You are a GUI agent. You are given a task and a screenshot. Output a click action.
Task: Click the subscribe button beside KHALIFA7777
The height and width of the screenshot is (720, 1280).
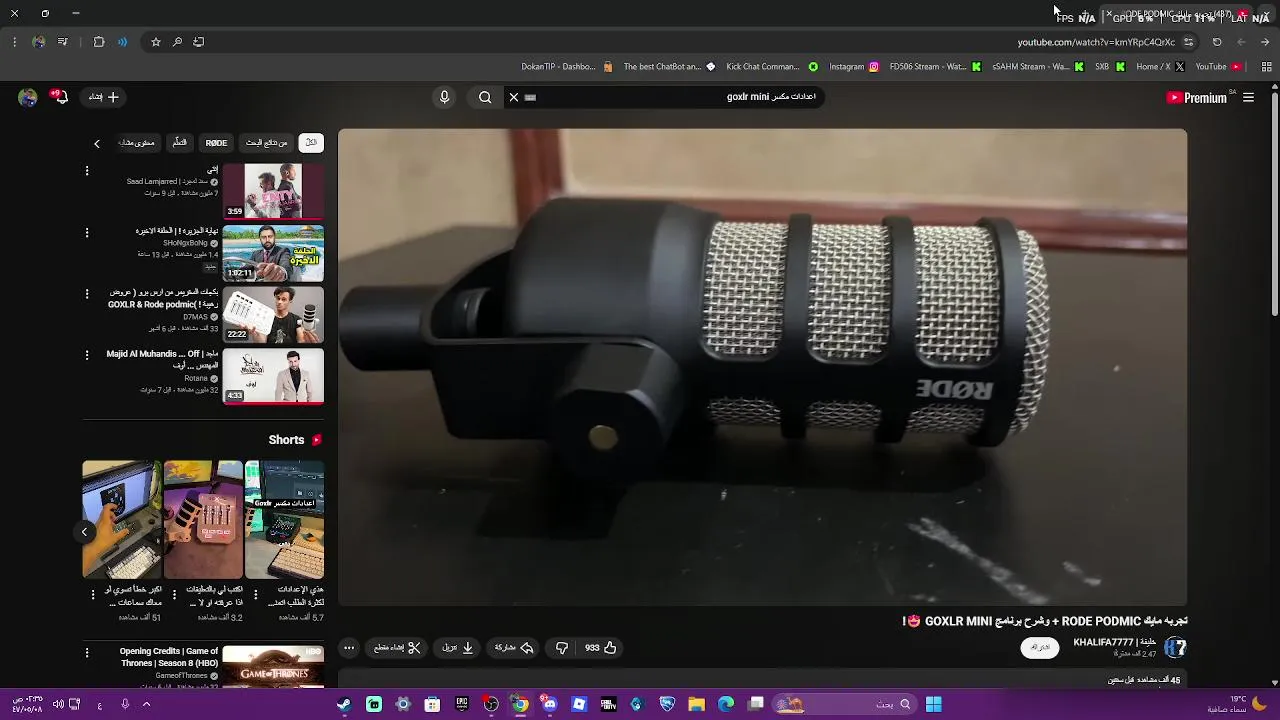[1040, 648]
